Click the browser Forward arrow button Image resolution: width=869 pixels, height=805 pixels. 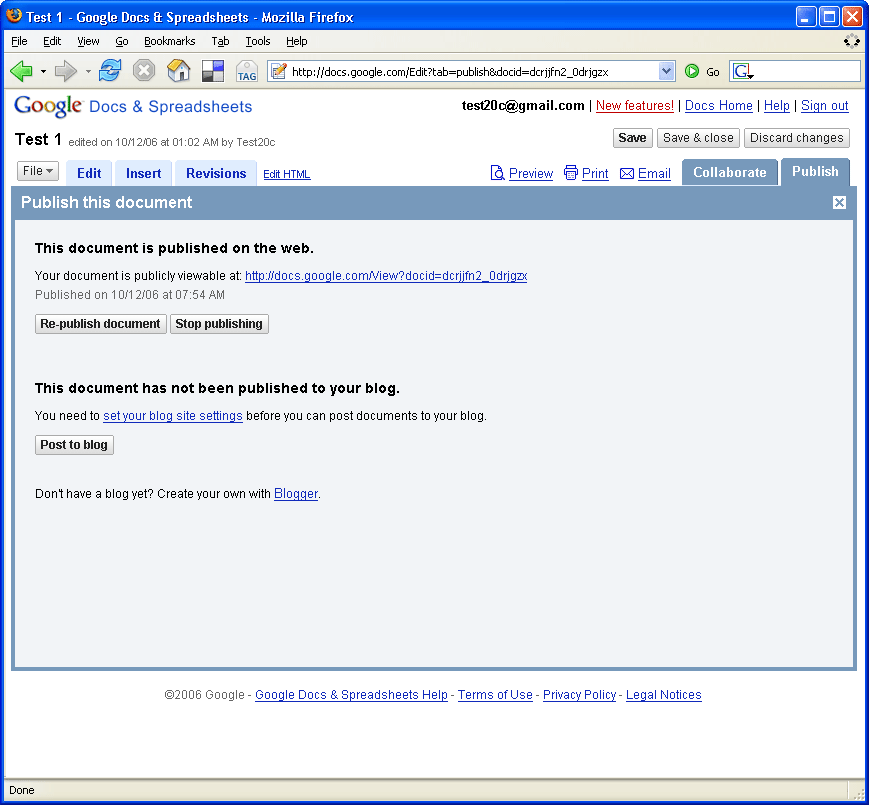pos(65,71)
